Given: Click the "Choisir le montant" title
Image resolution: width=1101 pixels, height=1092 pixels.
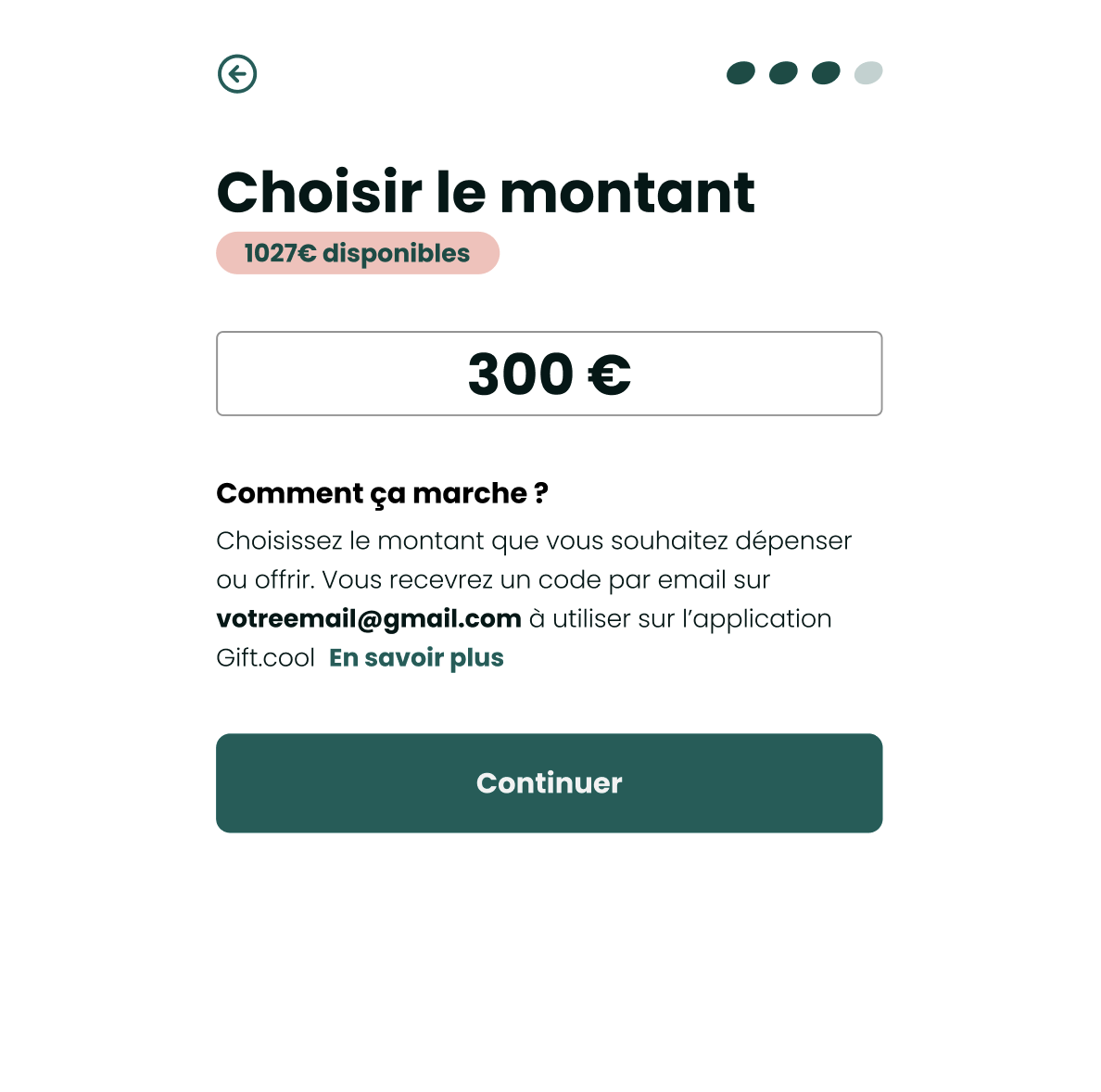Looking at the screenshot, I should click(x=486, y=193).
